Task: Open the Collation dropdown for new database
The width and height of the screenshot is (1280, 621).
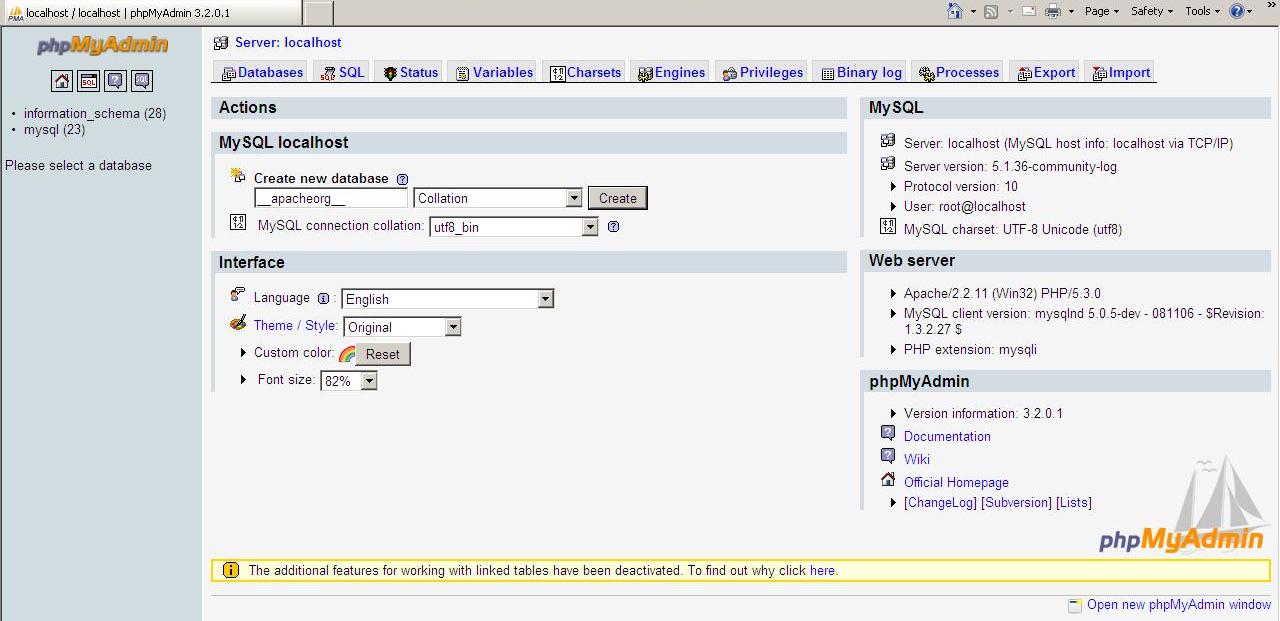Action: coord(498,198)
